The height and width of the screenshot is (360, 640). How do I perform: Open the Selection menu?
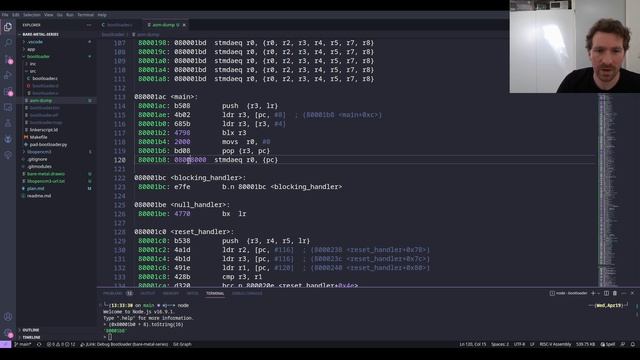coord(32,15)
